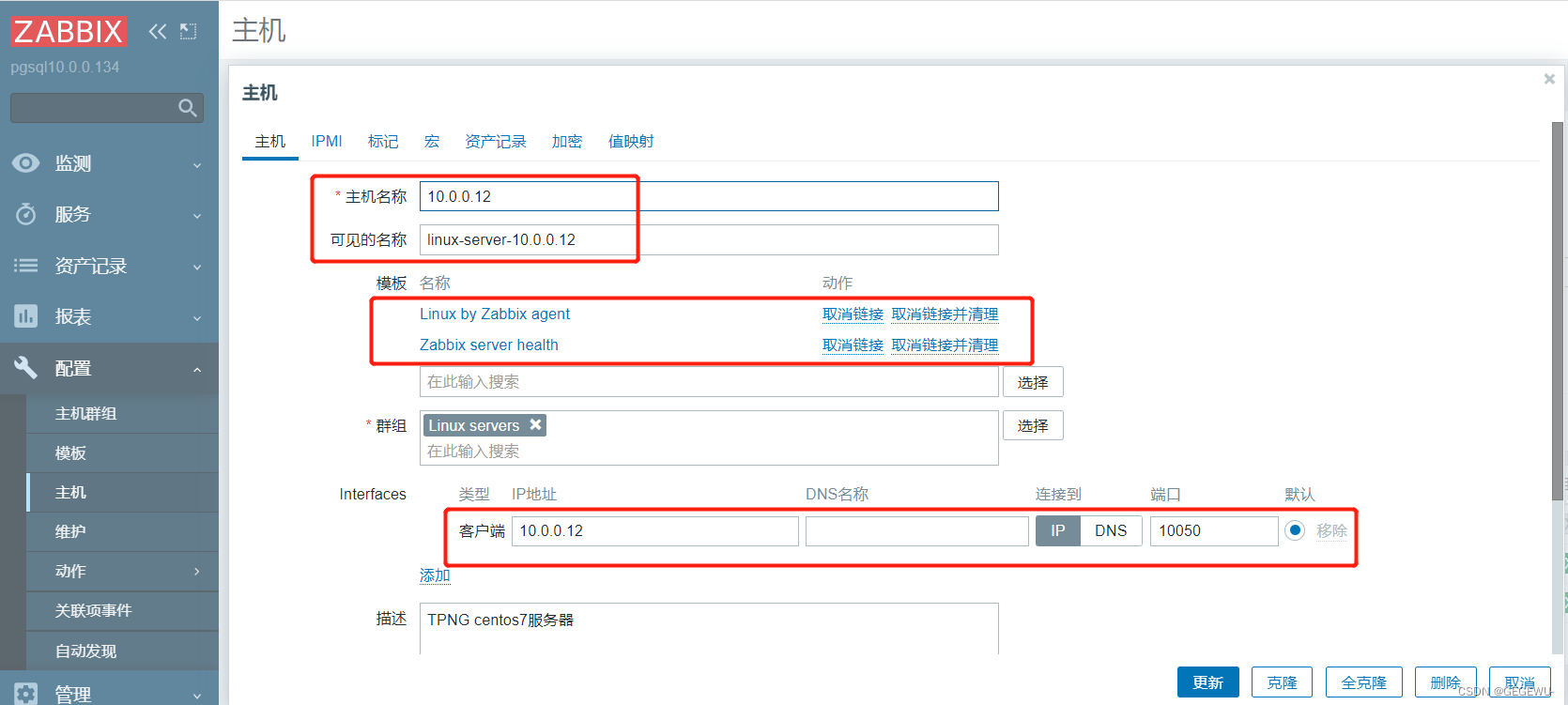The width and height of the screenshot is (1568, 705).
Task: Open the IPMI tab
Action: (x=327, y=141)
